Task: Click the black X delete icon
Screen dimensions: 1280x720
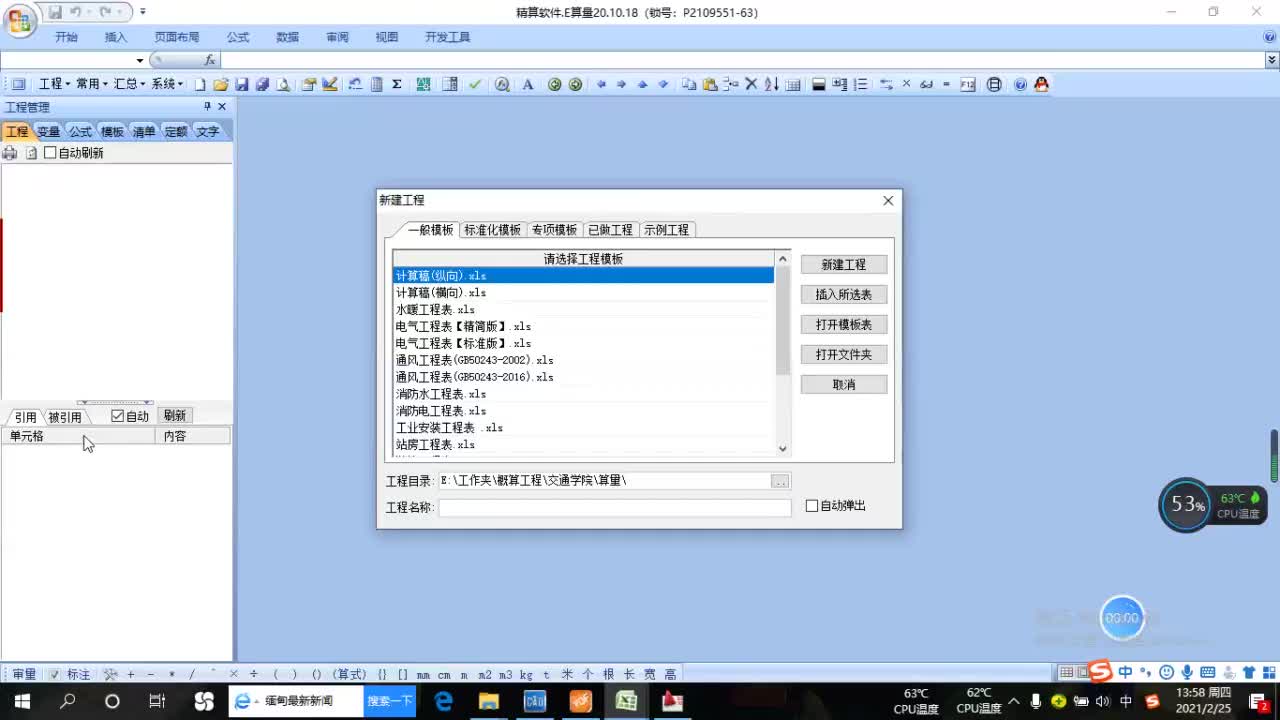Action: coord(752,85)
